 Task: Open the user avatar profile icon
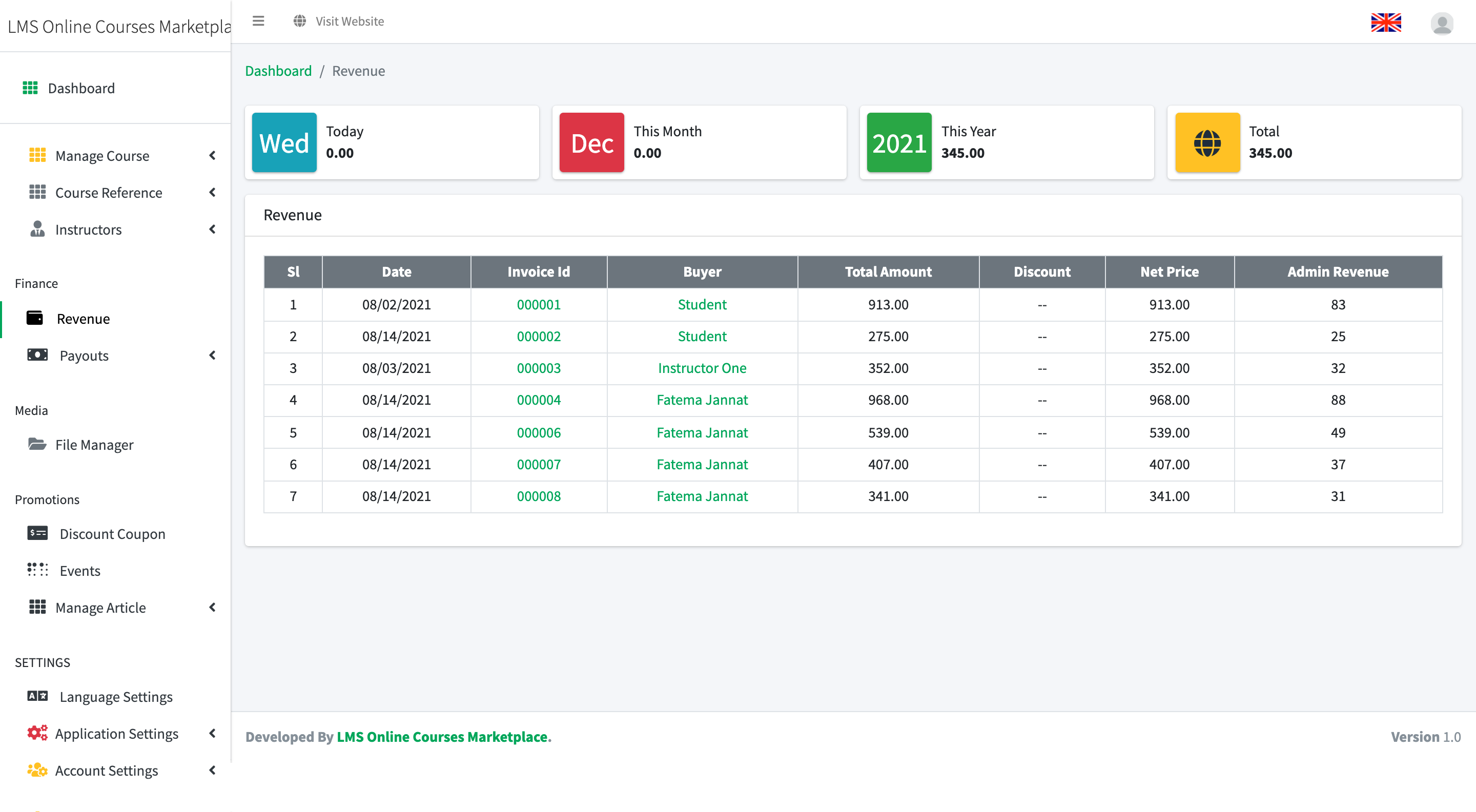[x=1441, y=23]
